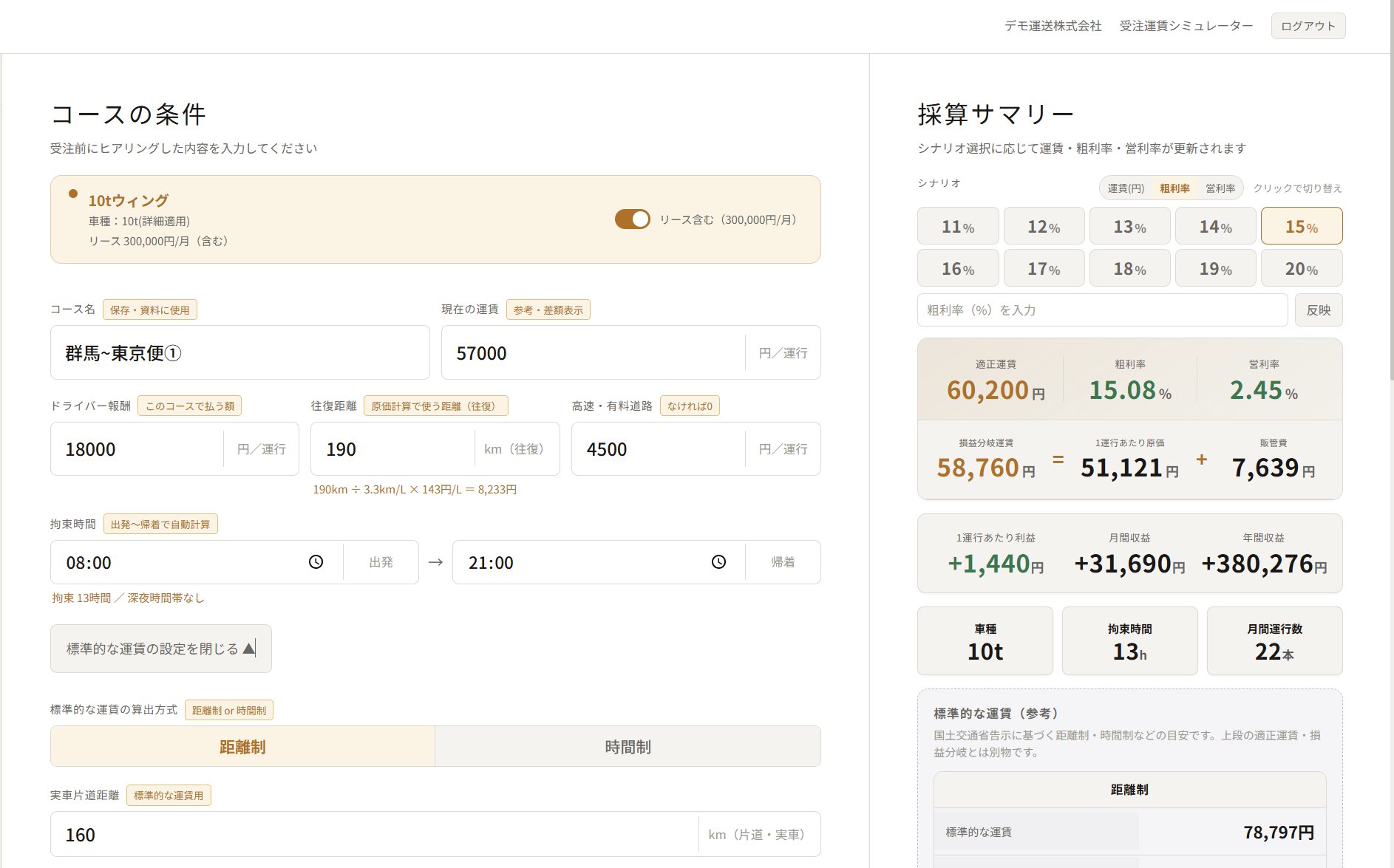Select the 14% gross margin scenario

pyautogui.click(x=1215, y=226)
